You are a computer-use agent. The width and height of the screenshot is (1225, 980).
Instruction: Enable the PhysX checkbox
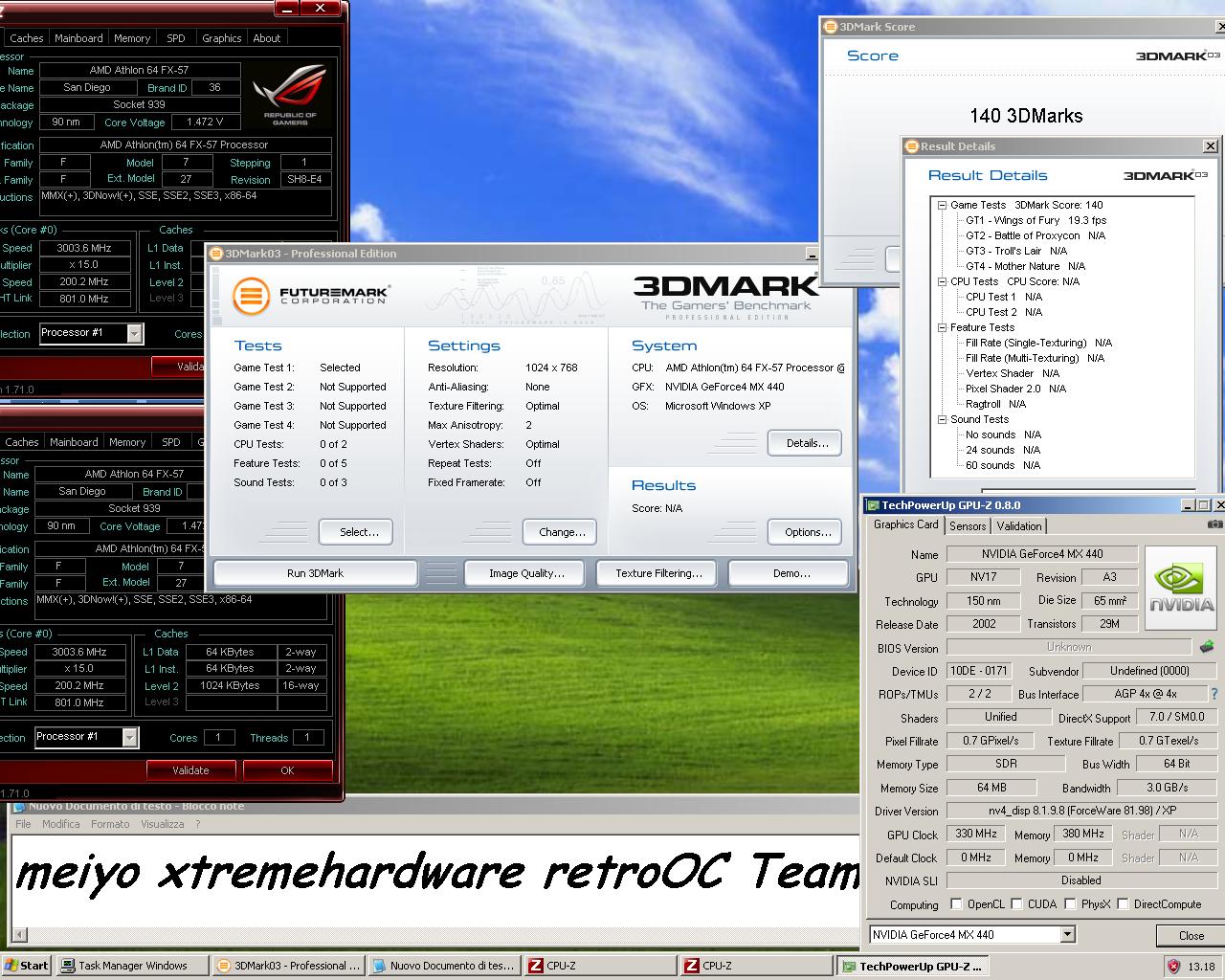tap(1069, 903)
